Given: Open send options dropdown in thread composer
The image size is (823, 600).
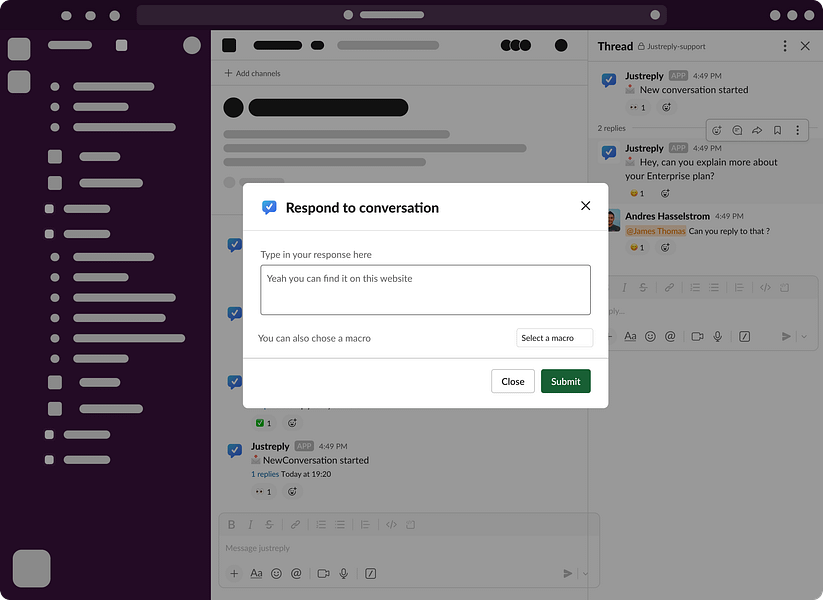Looking at the screenshot, I should pyautogui.click(x=804, y=336).
